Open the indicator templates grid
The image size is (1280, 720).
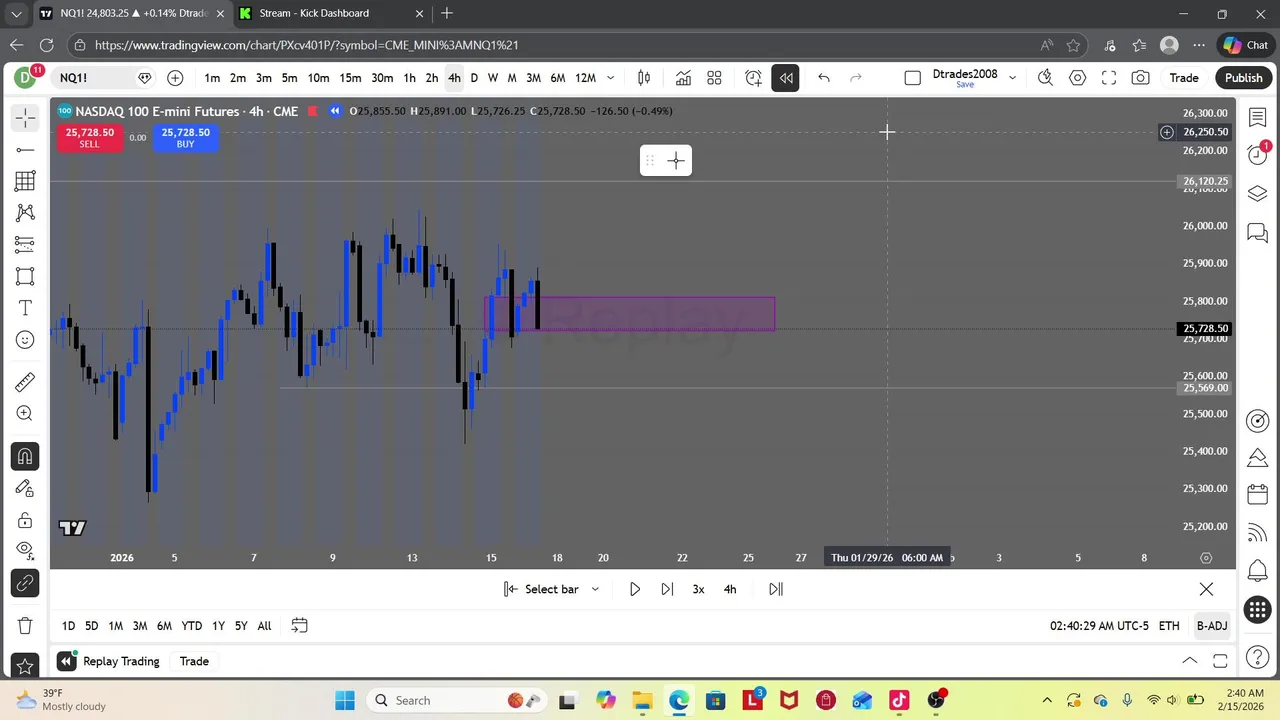715,78
